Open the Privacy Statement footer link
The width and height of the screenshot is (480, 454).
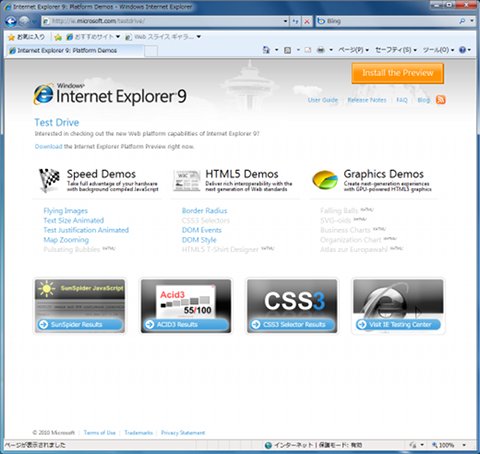coord(183,433)
